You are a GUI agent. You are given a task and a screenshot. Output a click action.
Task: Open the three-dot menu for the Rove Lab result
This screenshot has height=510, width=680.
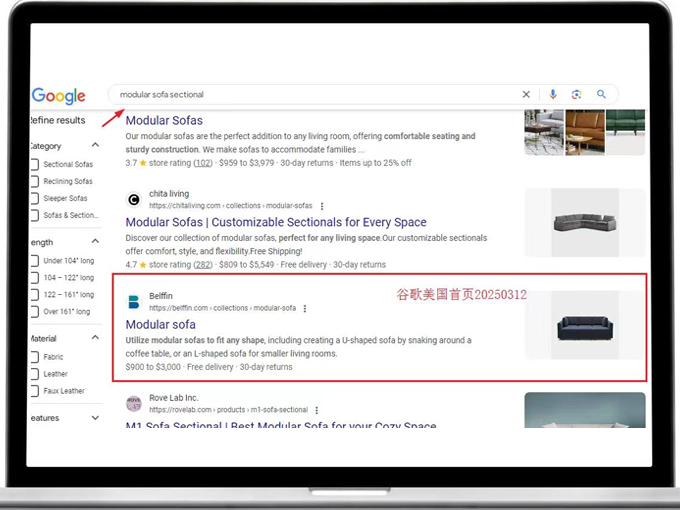(x=317, y=410)
